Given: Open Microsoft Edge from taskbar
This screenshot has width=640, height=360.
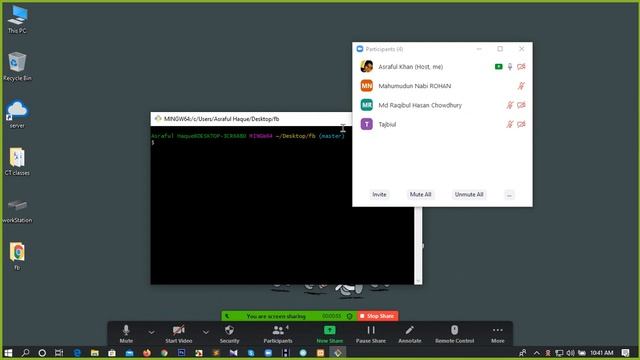Looking at the screenshot, I should coord(77,353).
